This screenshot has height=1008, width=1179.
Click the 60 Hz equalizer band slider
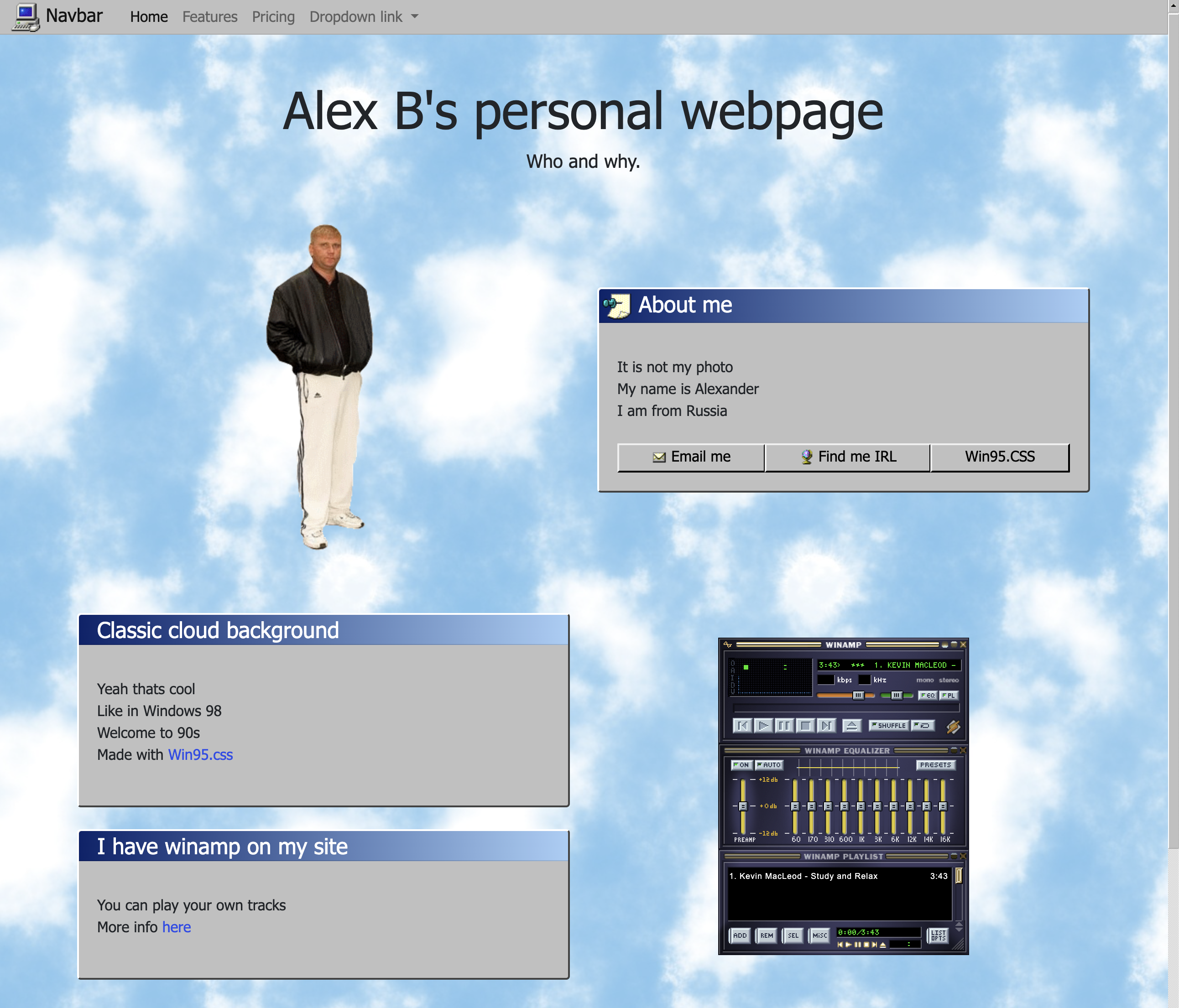click(x=795, y=806)
